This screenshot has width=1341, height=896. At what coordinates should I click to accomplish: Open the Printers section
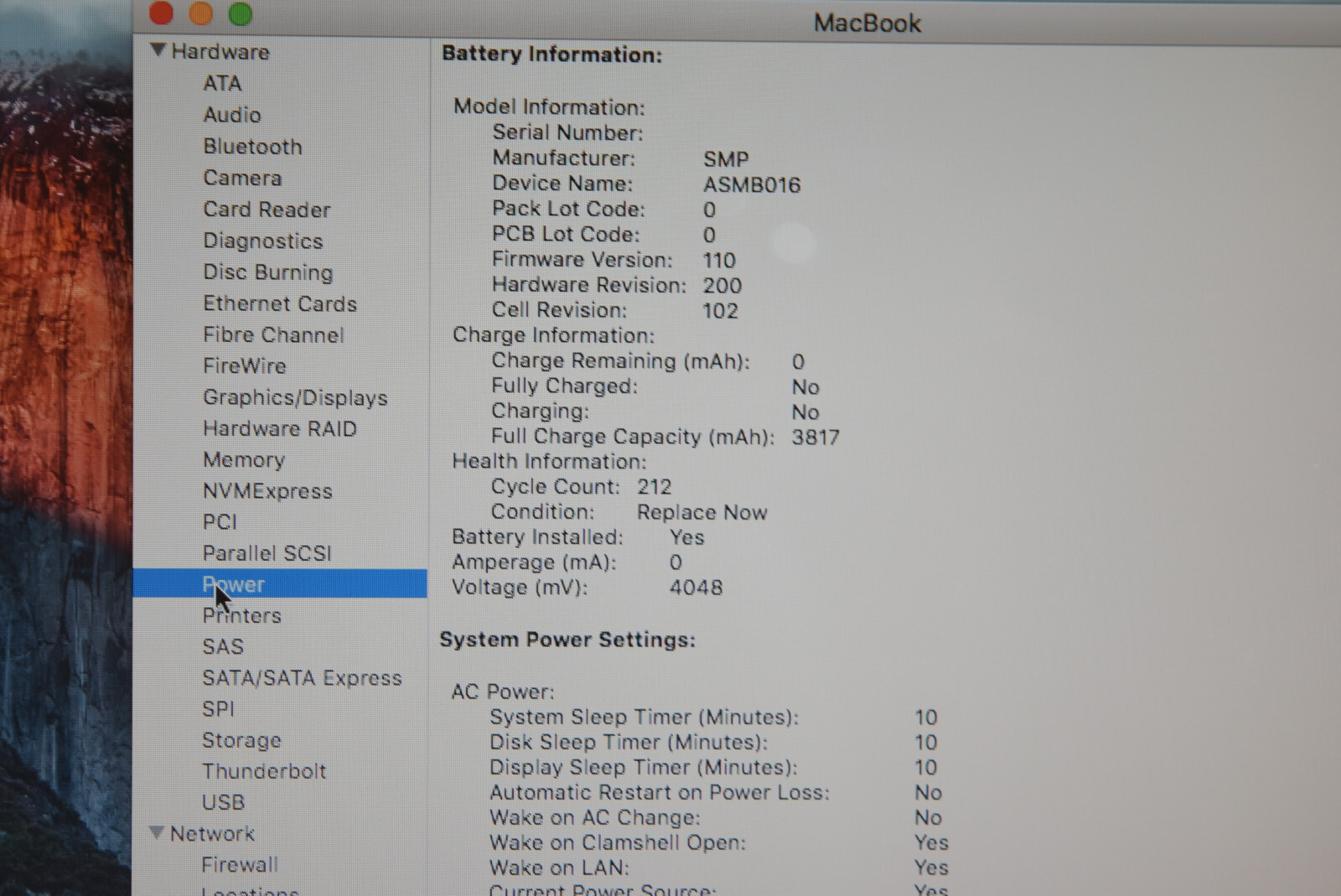pos(241,616)
